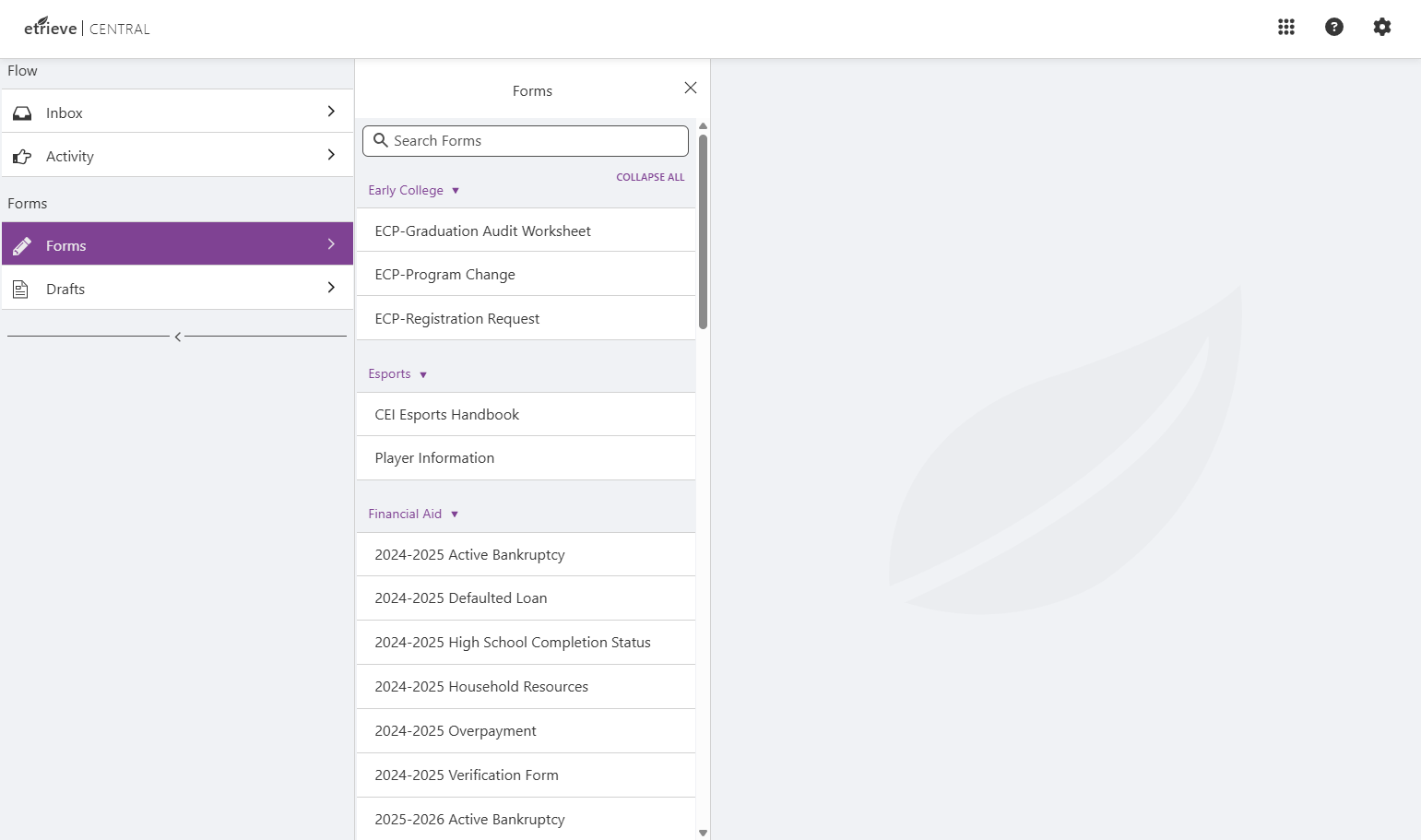
Task: Open 2024-2025 Household Resources form
Action: 526,687
